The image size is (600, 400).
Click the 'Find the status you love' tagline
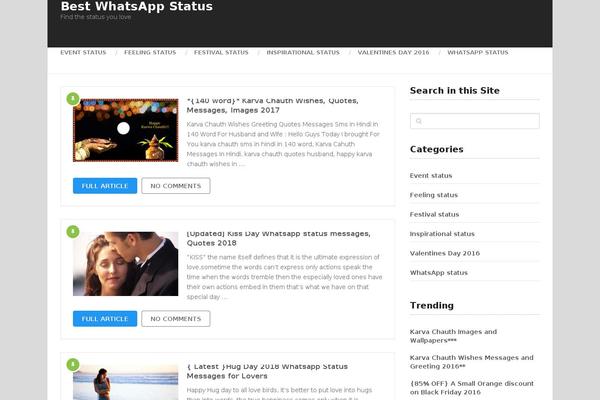pos(96,17)
